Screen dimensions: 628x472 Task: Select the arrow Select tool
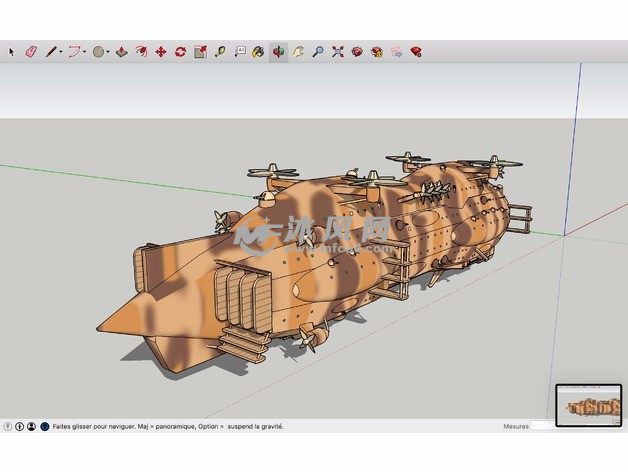(x=12, y=51)
